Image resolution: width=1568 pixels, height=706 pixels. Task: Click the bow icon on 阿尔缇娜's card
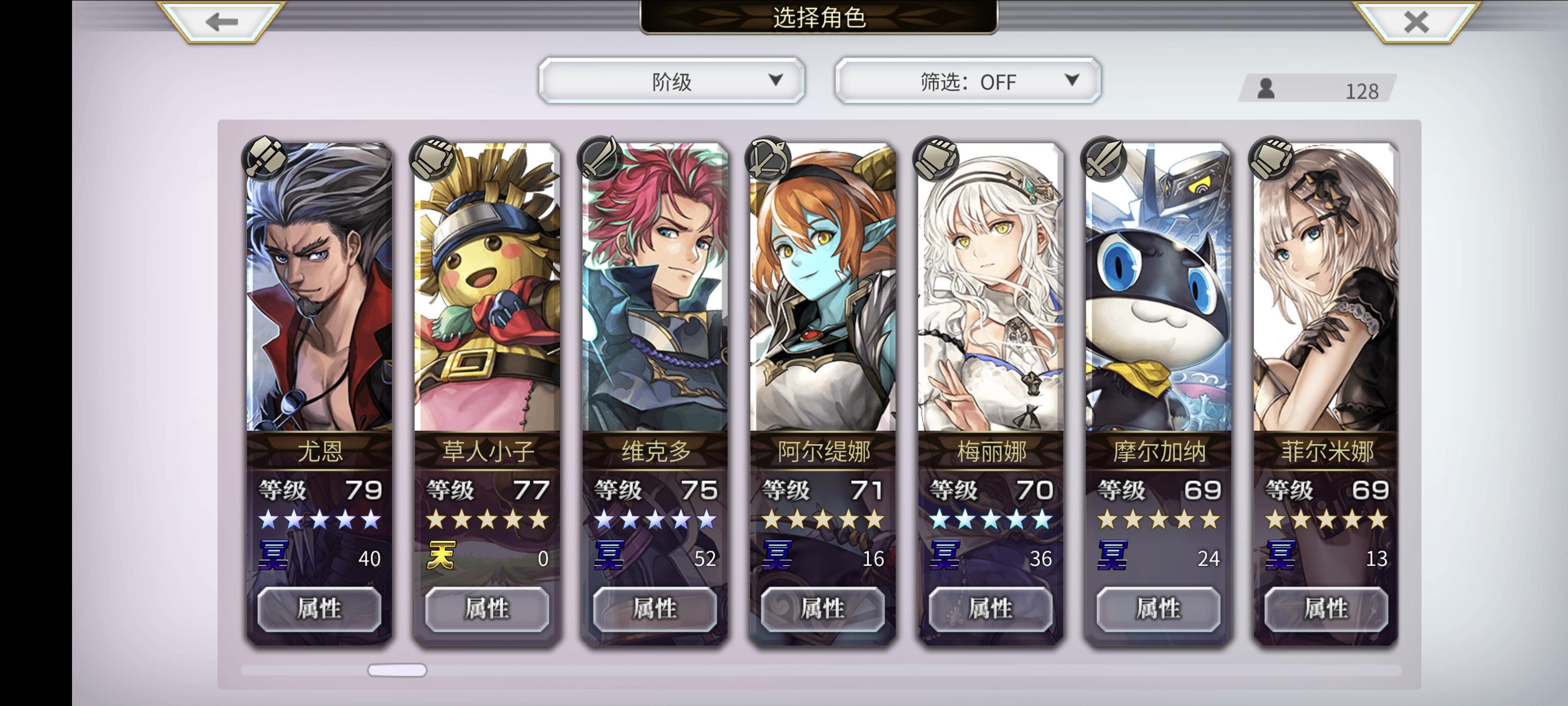click(768, 158)
